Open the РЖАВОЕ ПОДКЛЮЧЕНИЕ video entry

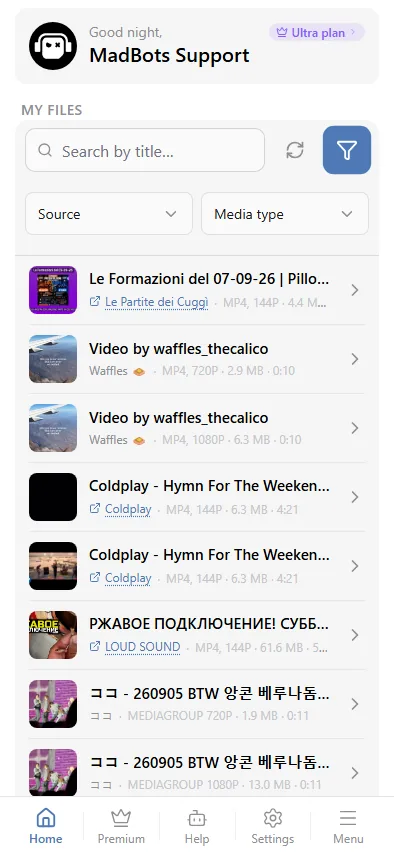coord(197,635)
